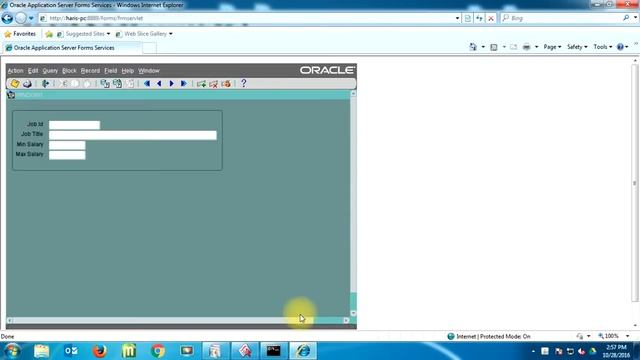Click the Enter Query toolbar icon
The width and height of the screenshot is (640, 360).
point(105,84)
